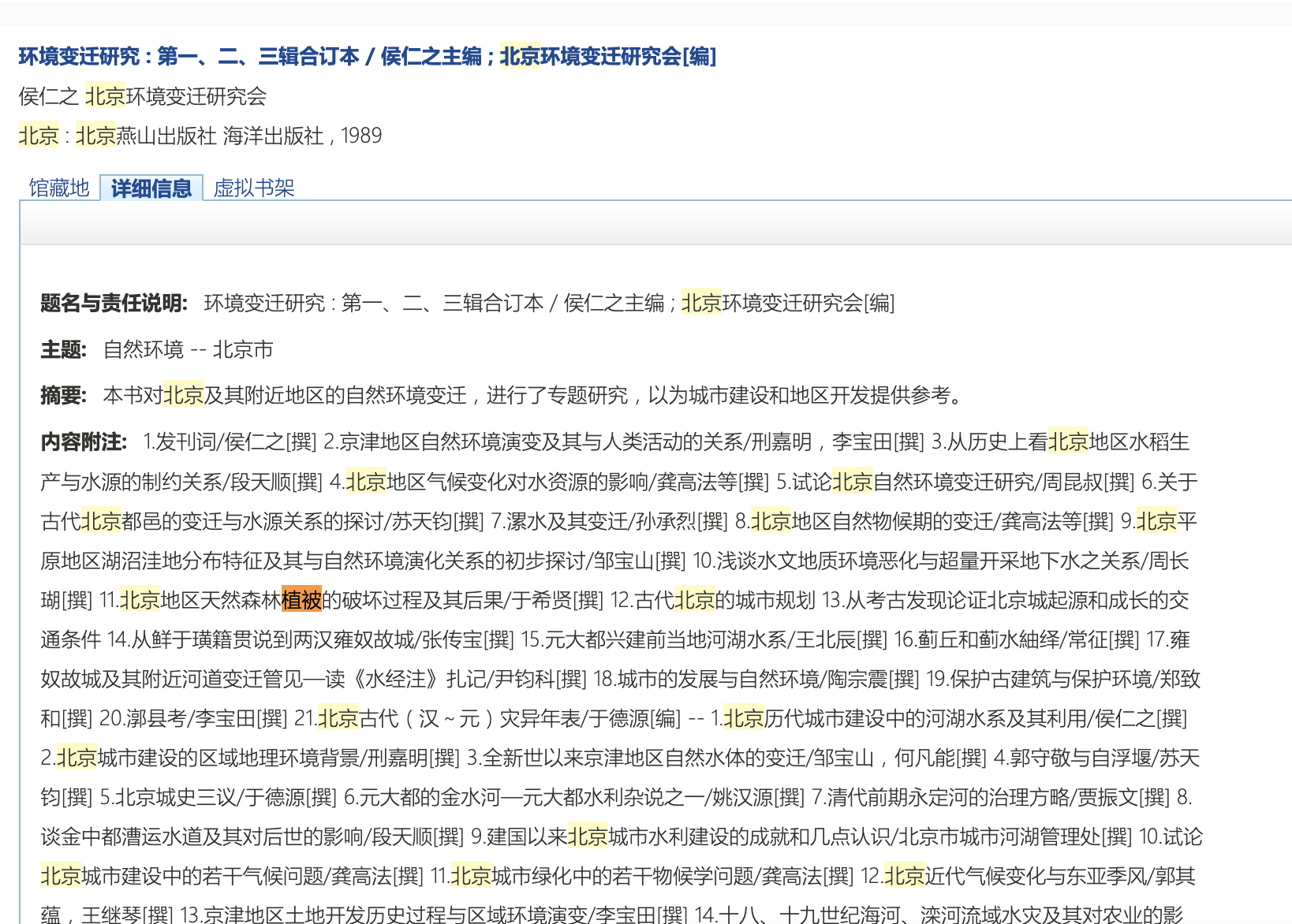Click the entry 12.古代北京的城市规划
1292x924 pixels.
pyautogui.click(x=713, y=600)
